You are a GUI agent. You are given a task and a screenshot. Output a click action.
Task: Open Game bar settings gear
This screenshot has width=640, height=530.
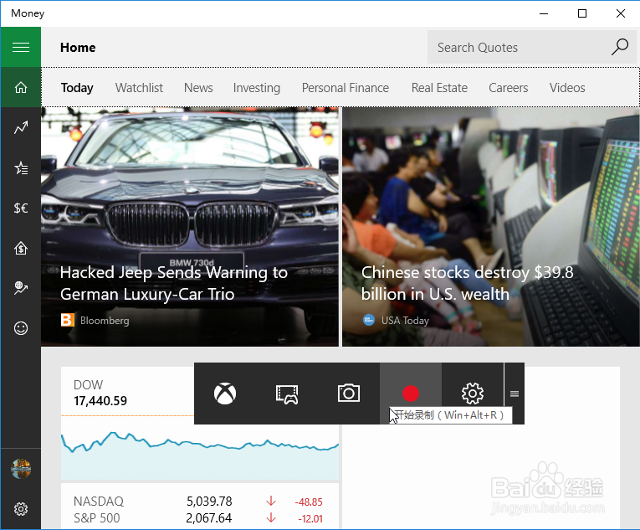tap(473, 393)
